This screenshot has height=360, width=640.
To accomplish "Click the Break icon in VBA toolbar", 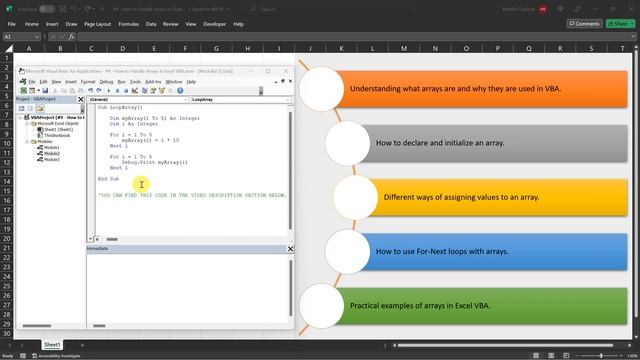I will click(x=118, y=91).
